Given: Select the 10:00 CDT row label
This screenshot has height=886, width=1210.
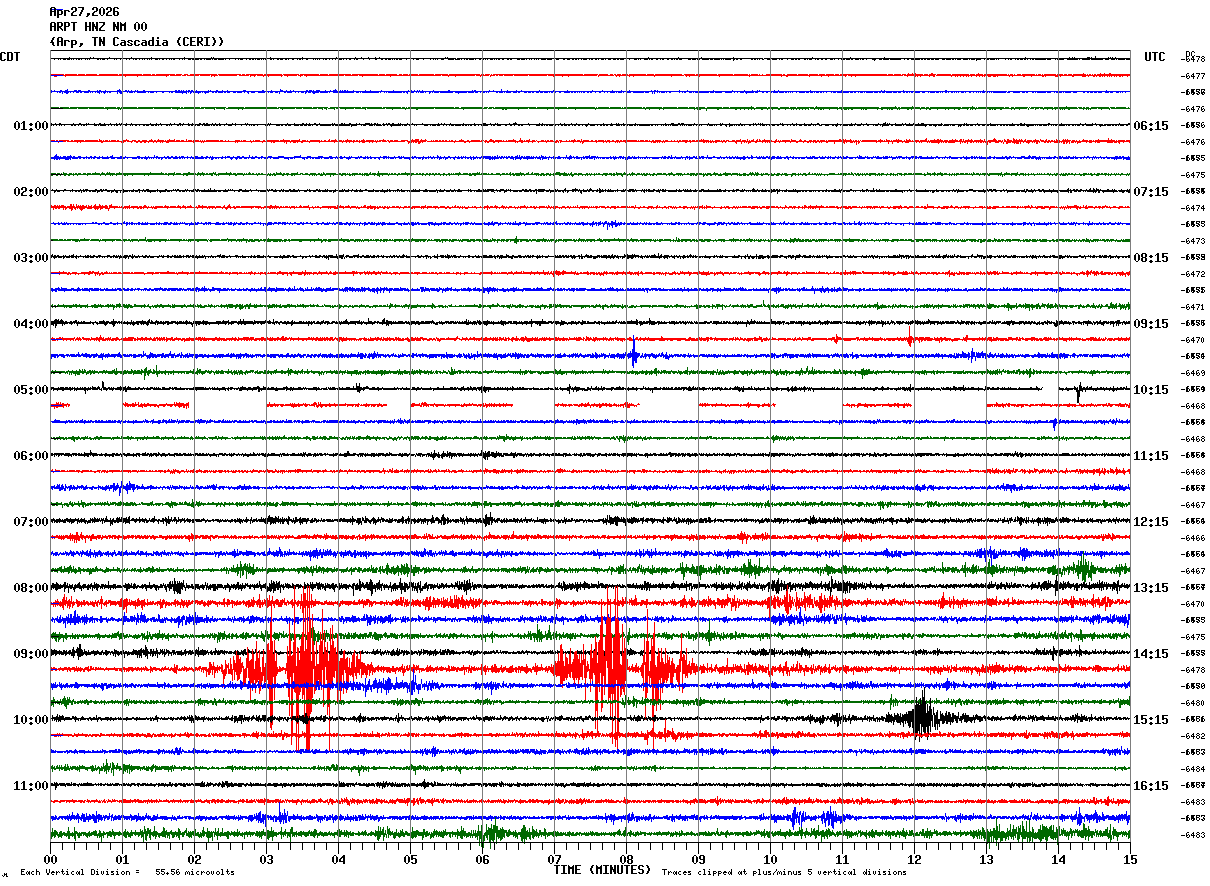Looking at the screenshot, I should pos(31,720).
